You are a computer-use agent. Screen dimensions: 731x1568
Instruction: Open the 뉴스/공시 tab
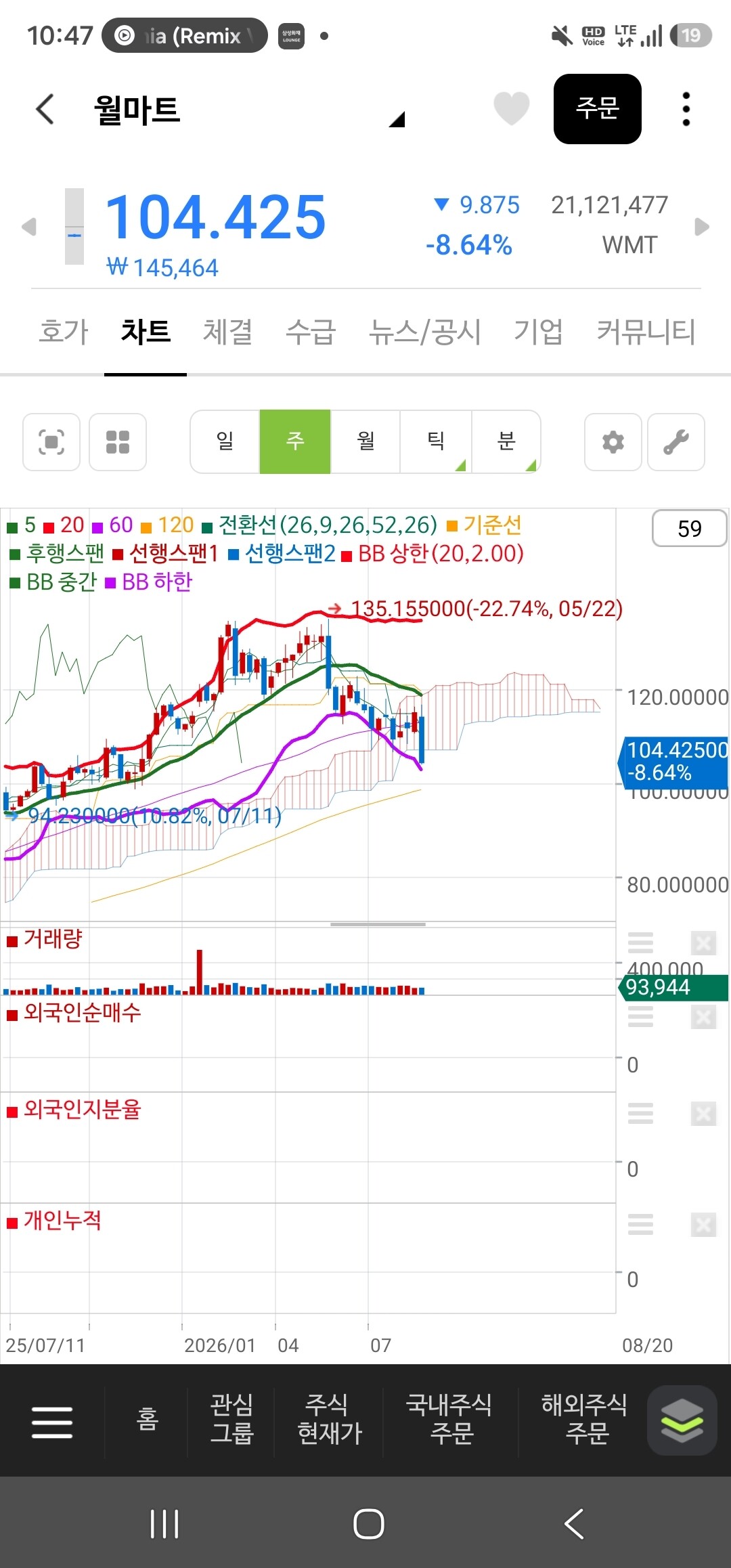(x=424, y=332)
